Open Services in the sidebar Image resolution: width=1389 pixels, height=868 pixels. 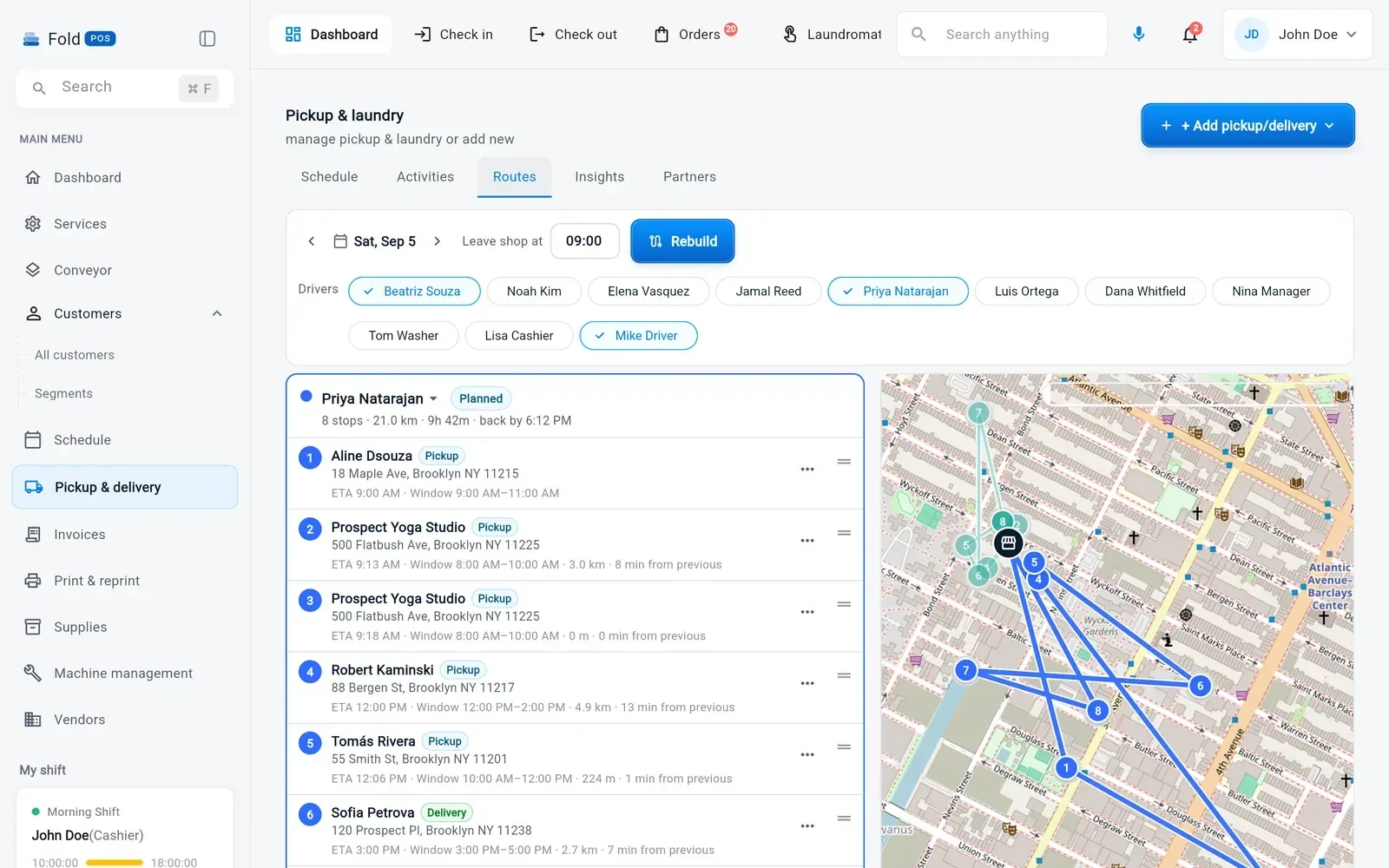click(125, 224)
